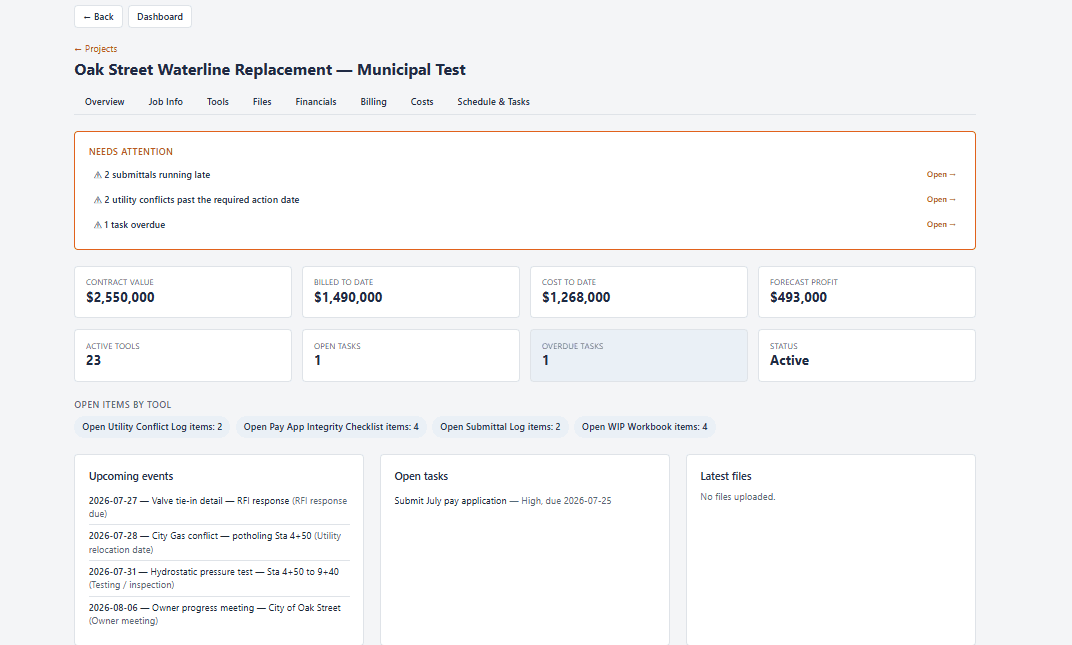Image resolution: width=1072 pixels, height=645 pixels.
Task: Open link for utility conflicts alert
Action: tap(941, 199)
